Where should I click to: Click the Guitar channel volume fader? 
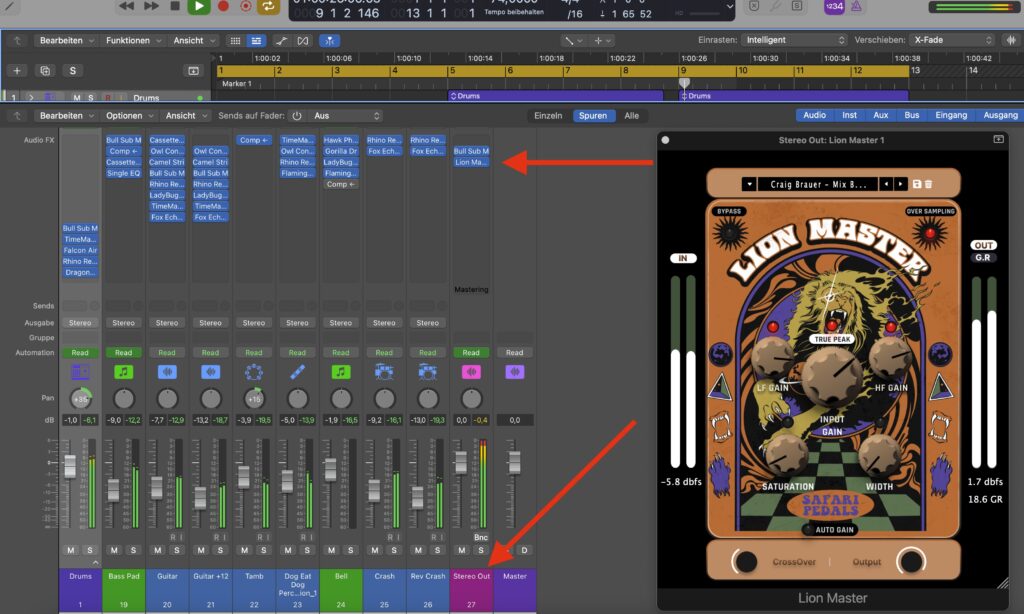157,487
